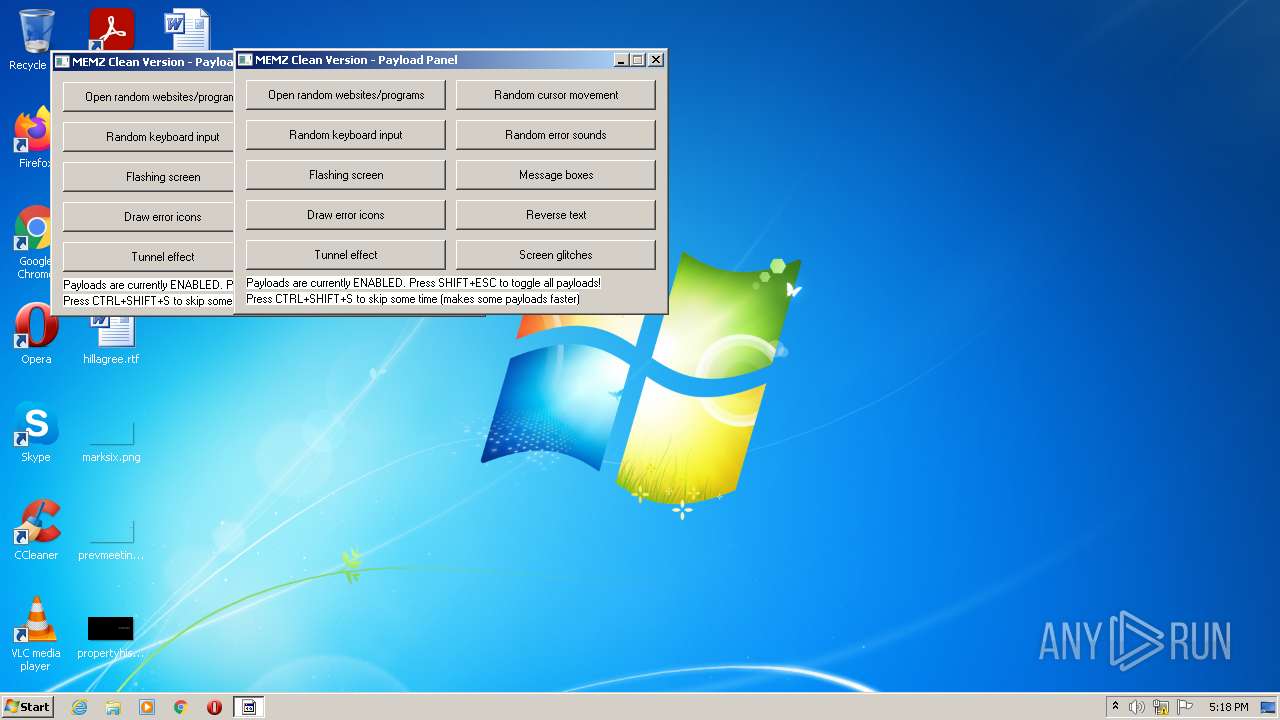Launch Google Chrome from the desktop
This screenshot has width=1280, height=720.
(34, 243)
